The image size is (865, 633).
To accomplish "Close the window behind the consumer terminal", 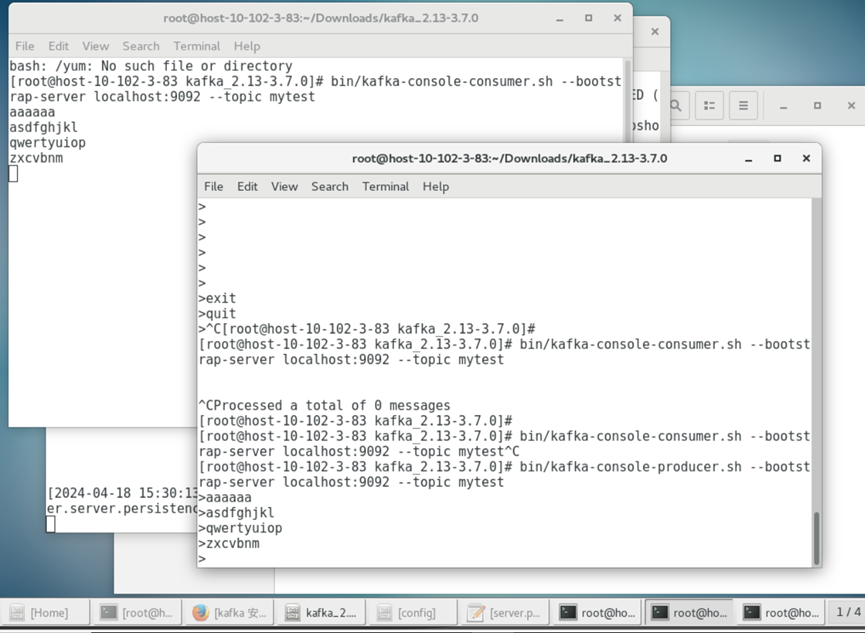I will tap(655, 31).
